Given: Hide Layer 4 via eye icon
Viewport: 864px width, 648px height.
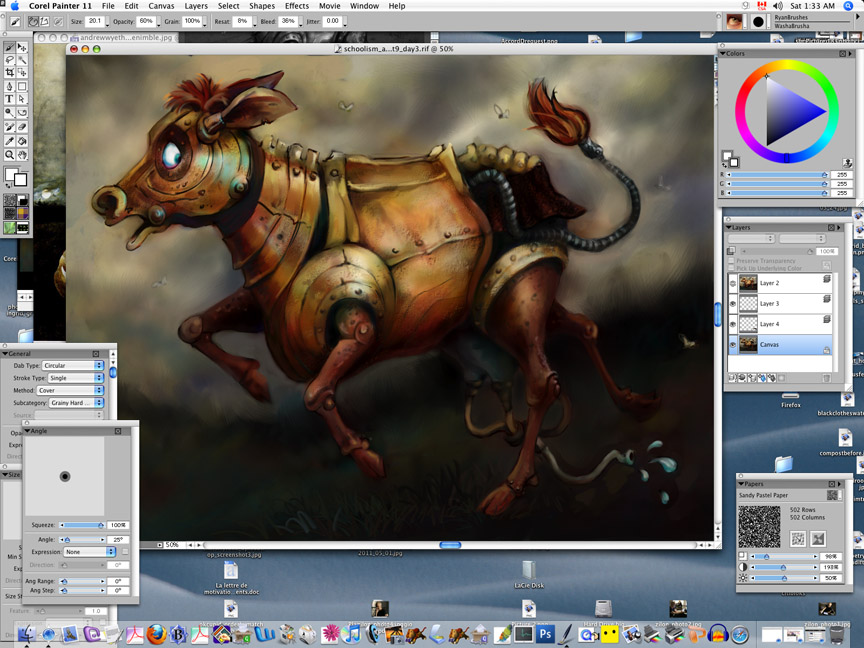Looking at the screenshot, I should tap(732, 324).
